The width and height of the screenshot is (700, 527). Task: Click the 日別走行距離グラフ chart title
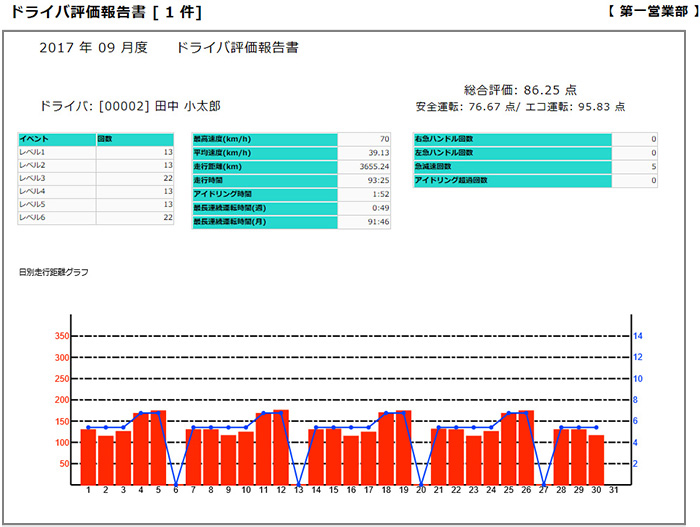click(x=53, y=271)
